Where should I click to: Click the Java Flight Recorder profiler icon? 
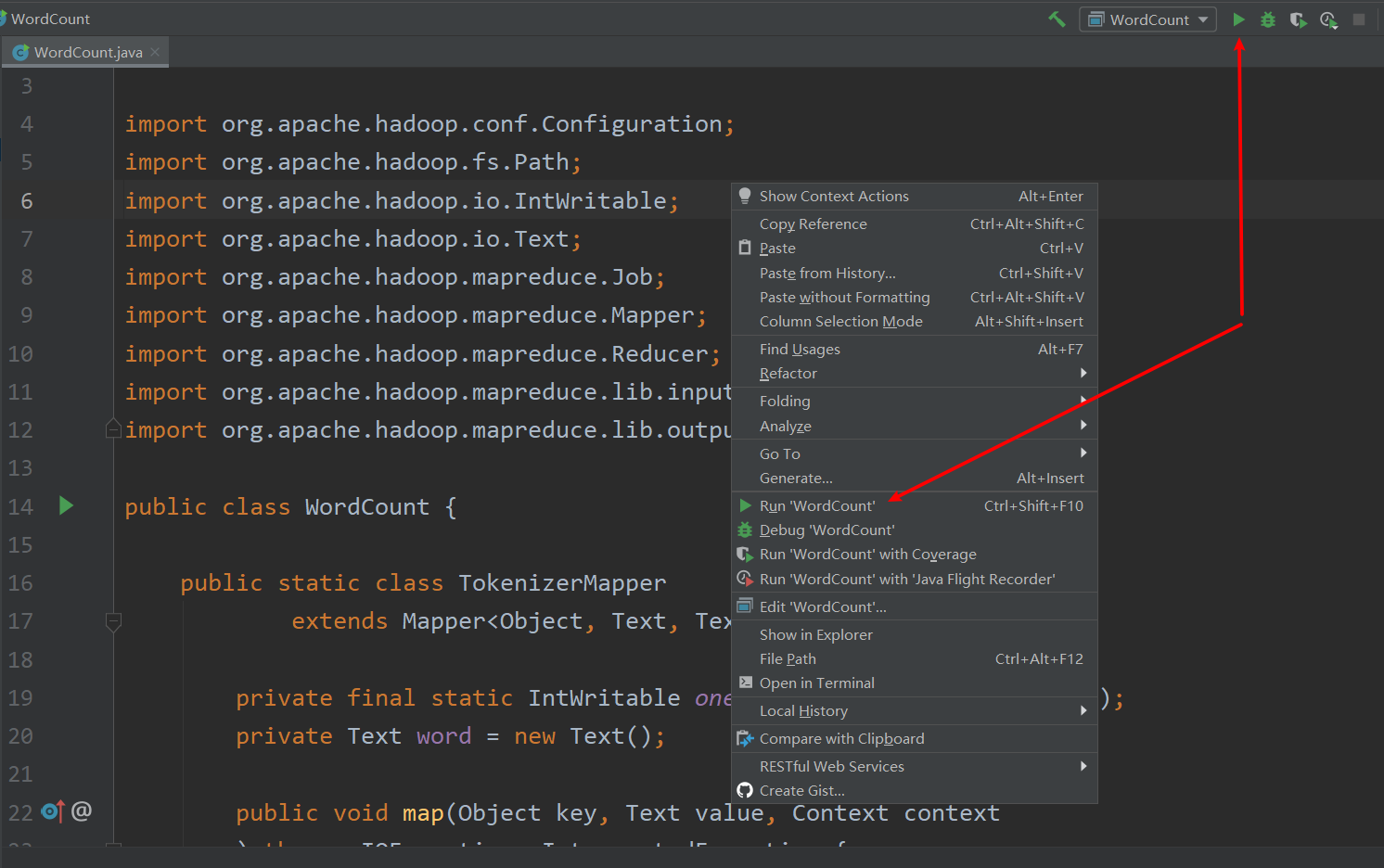click(x=1328, y=19)
